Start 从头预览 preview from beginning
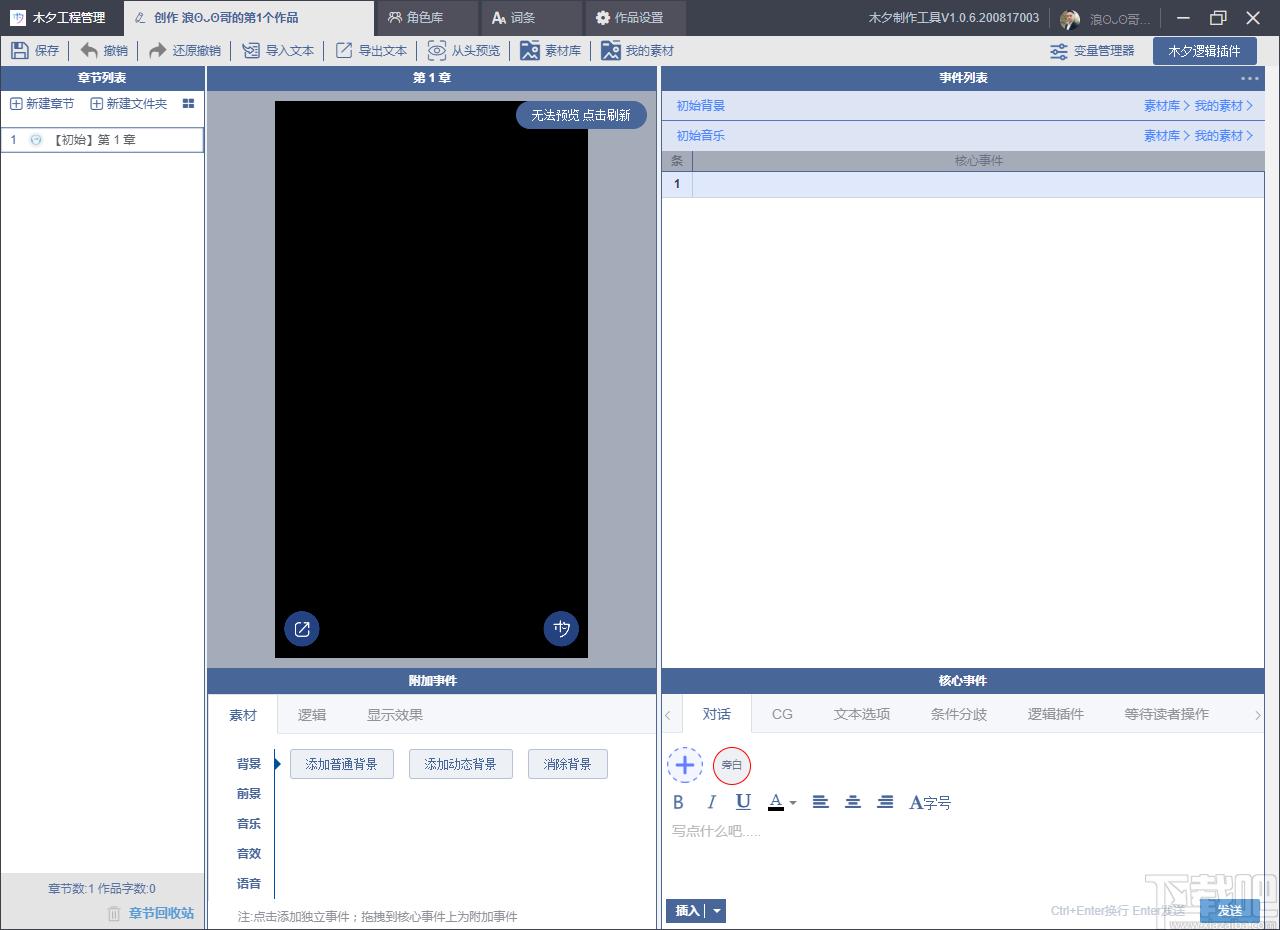This screenshot has height=930, width=1280. [464, 50]
